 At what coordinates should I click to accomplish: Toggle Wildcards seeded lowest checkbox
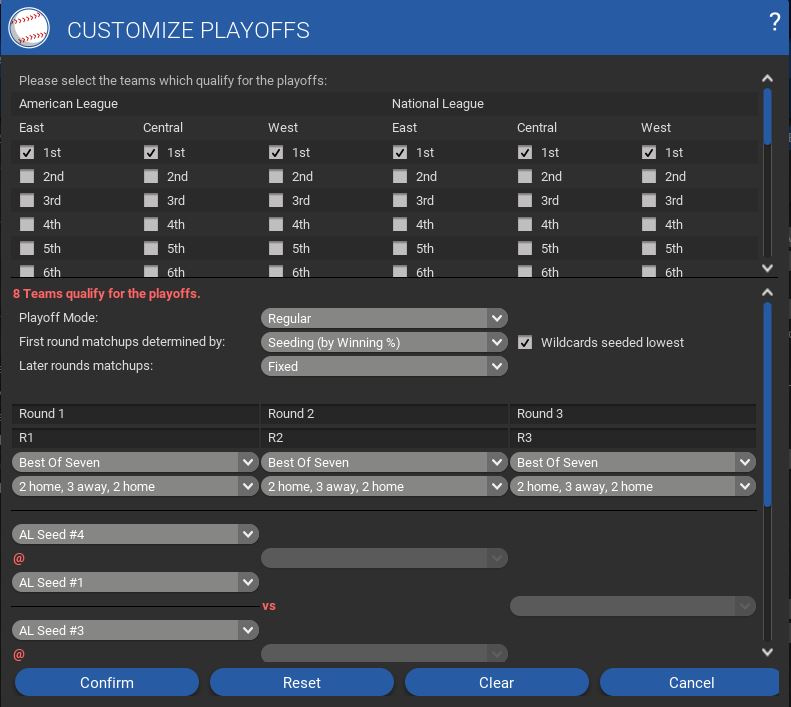coord(525,342)
